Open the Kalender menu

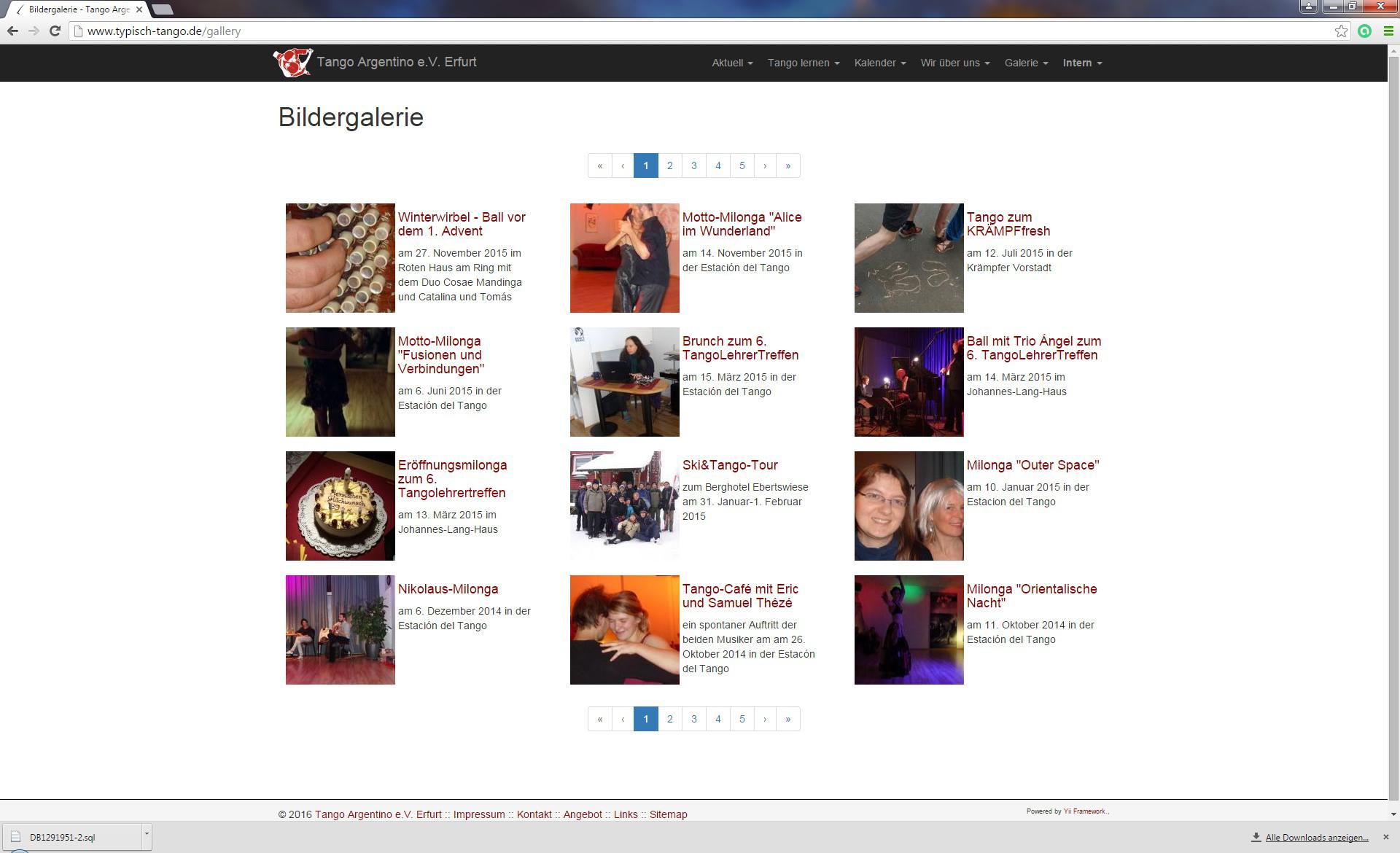click(x=879, y=63)
